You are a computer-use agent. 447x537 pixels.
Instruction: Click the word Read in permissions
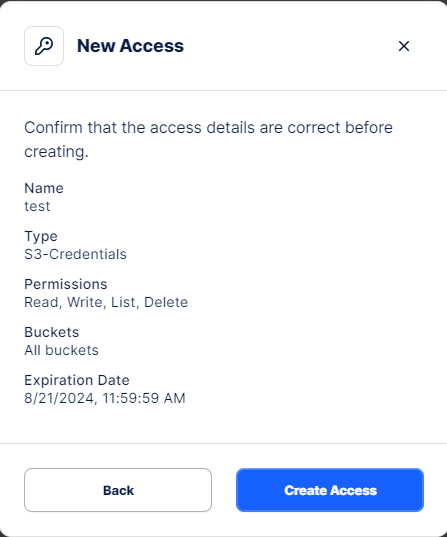[41, 302]
